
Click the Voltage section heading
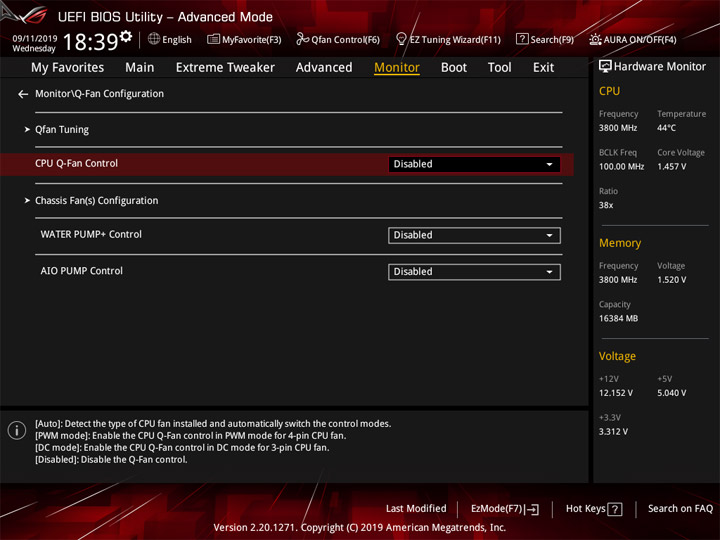pyautogui.click(x=617, y=356)
